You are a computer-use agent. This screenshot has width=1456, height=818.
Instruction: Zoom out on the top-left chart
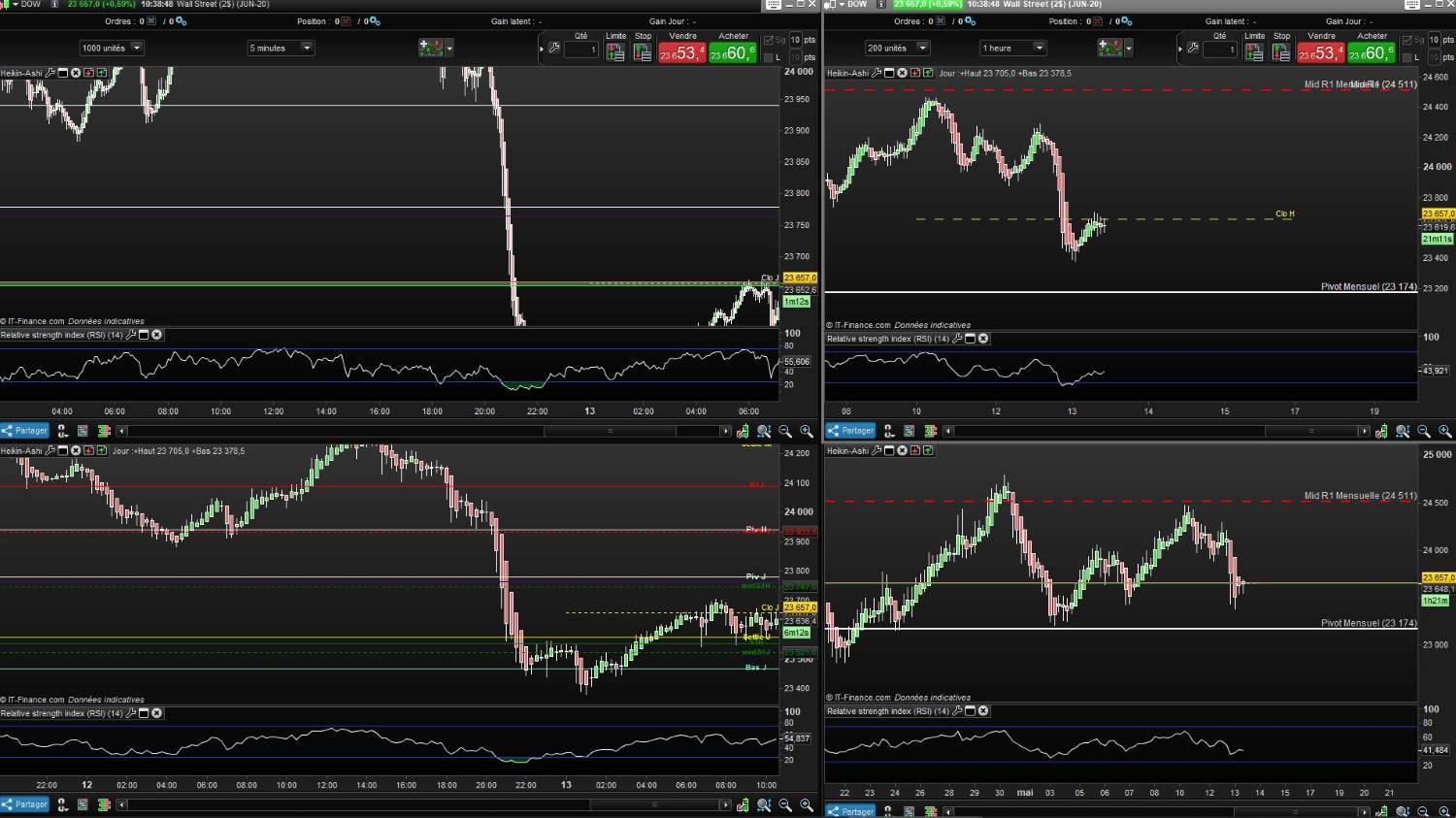785,431
